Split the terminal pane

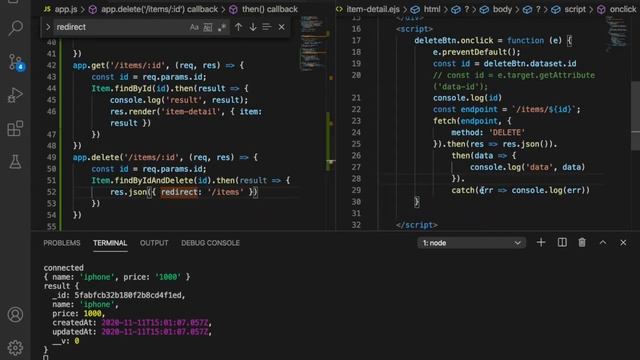tap(562, 242)
